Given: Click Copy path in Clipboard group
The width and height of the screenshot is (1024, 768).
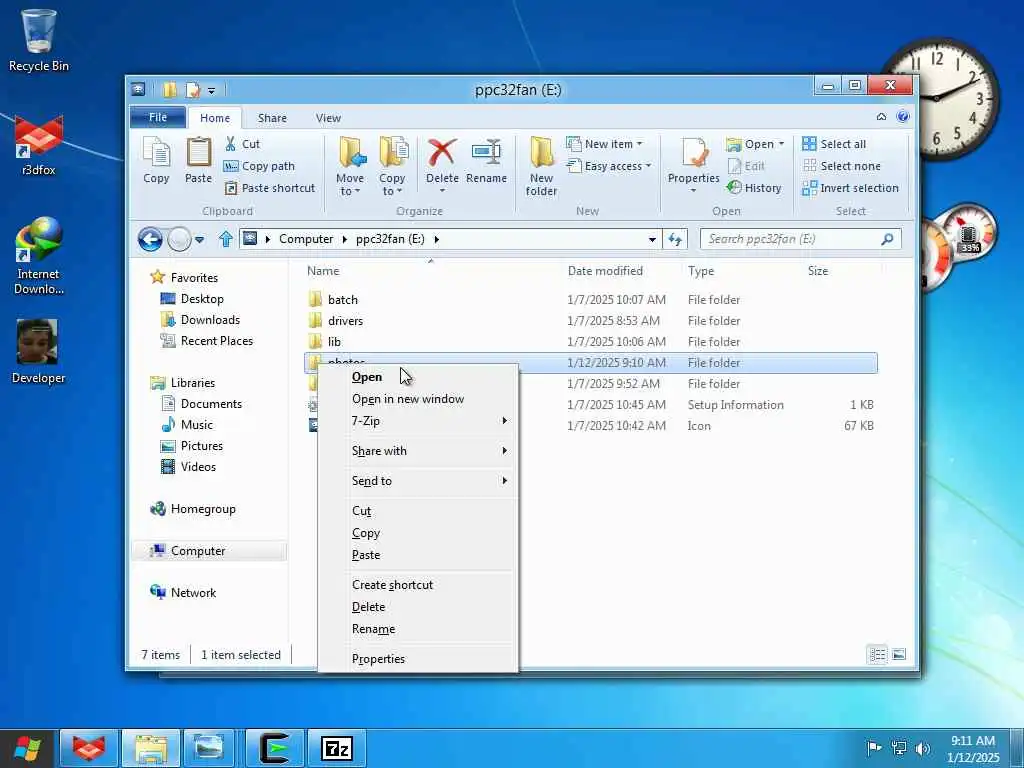Looking at the screenshot, I should pyautogui.click(x=259, y=166).
